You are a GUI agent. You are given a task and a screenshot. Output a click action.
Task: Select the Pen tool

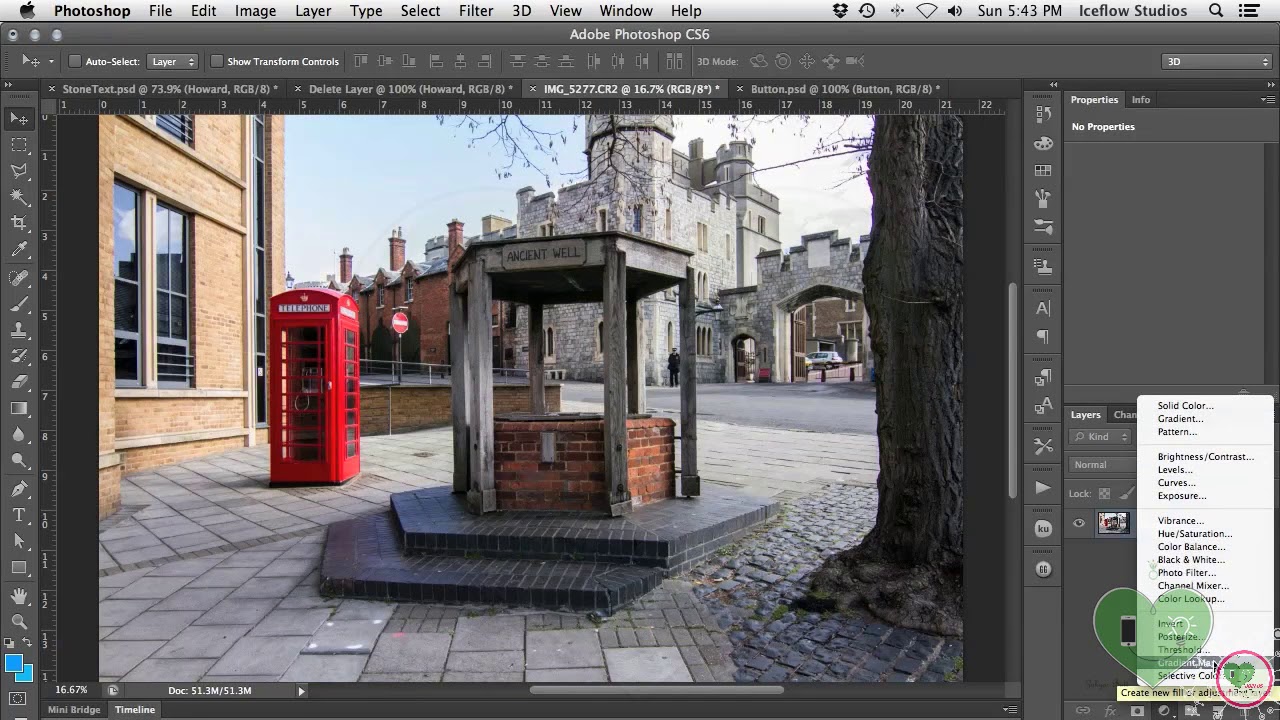click(x=19, y=489)
